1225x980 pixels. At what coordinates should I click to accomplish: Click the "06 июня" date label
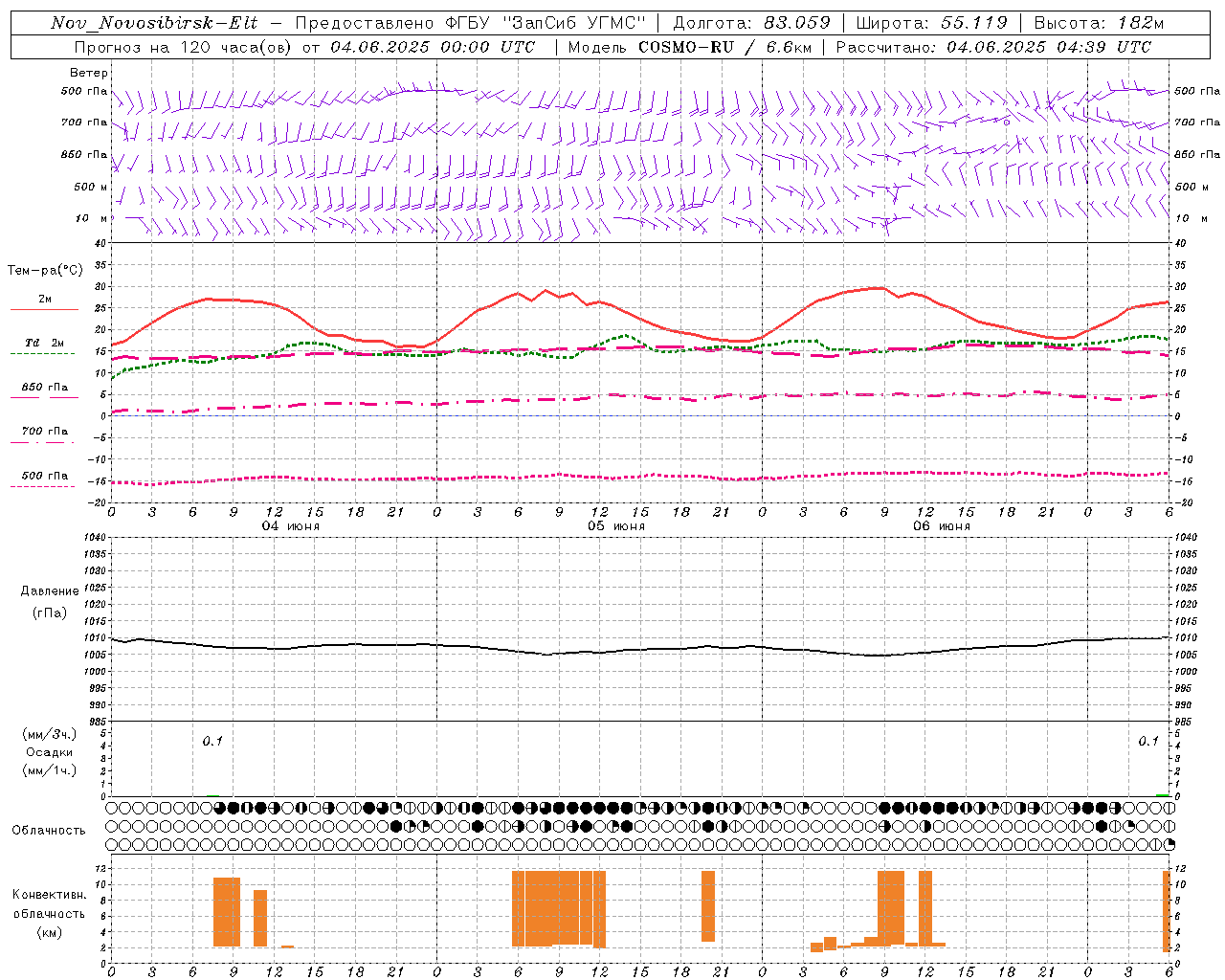click(942, 525)
